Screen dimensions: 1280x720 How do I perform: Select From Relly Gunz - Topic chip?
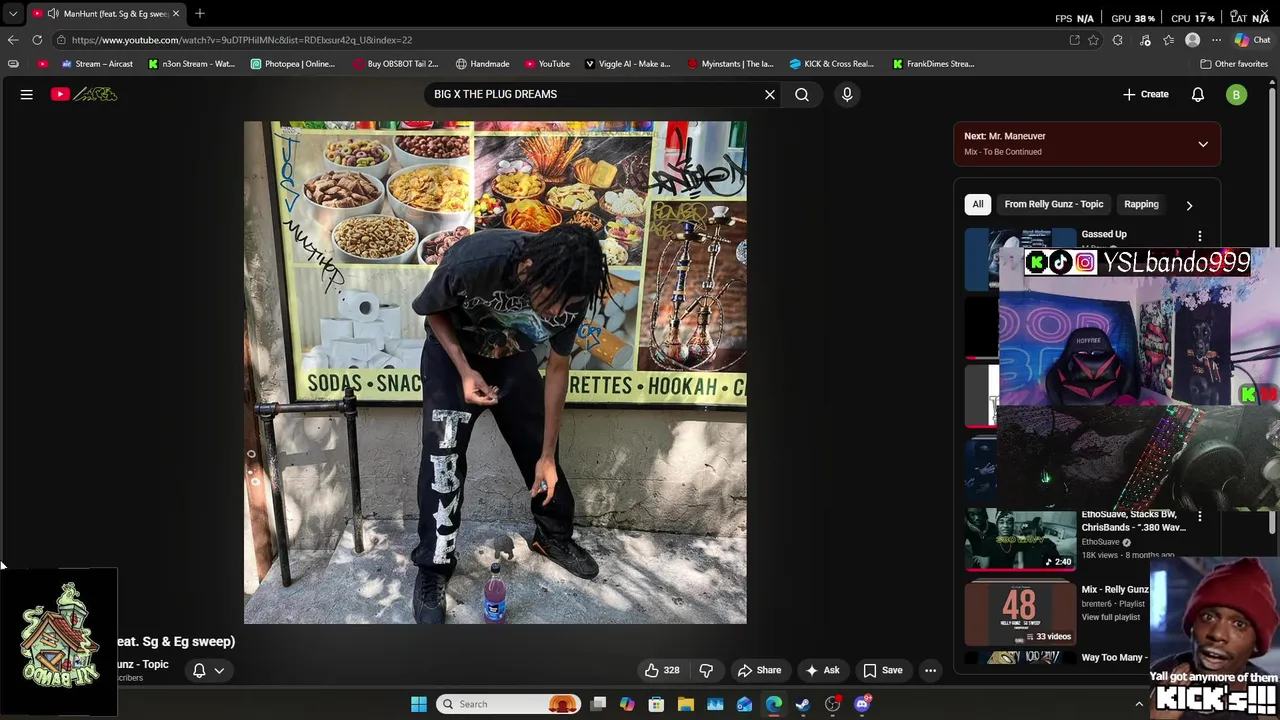(x=1054, y=204)
